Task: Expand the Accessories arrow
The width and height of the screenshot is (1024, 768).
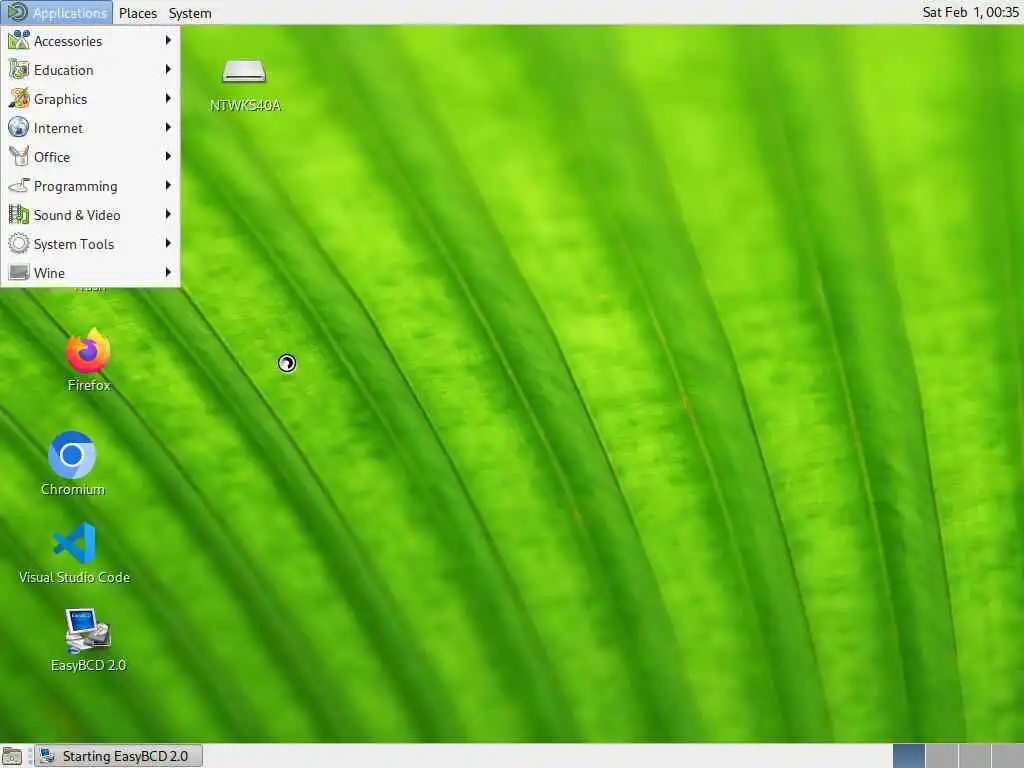Action: point(168,40)
